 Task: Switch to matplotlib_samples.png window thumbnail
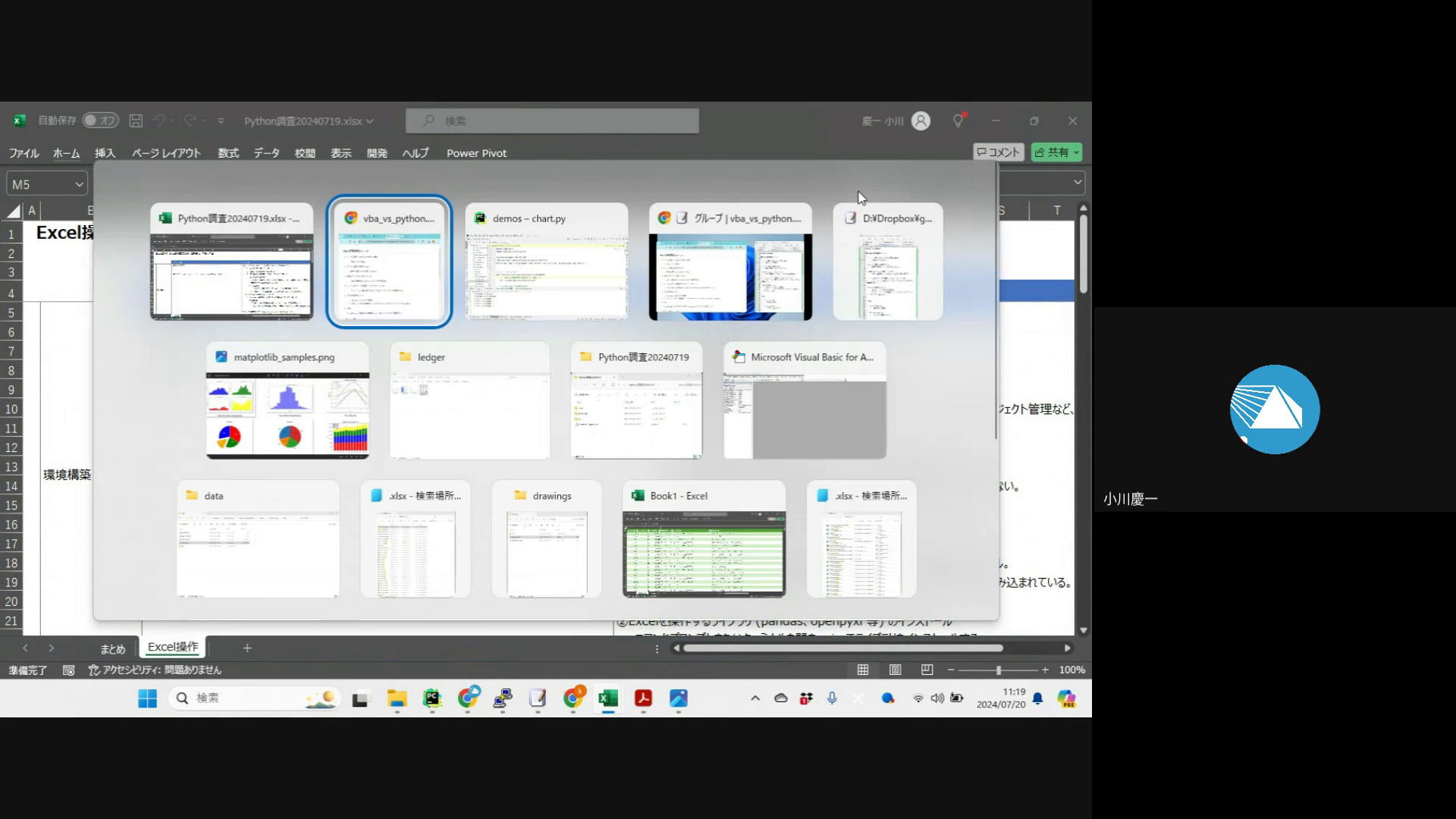(x=287, y=400)
